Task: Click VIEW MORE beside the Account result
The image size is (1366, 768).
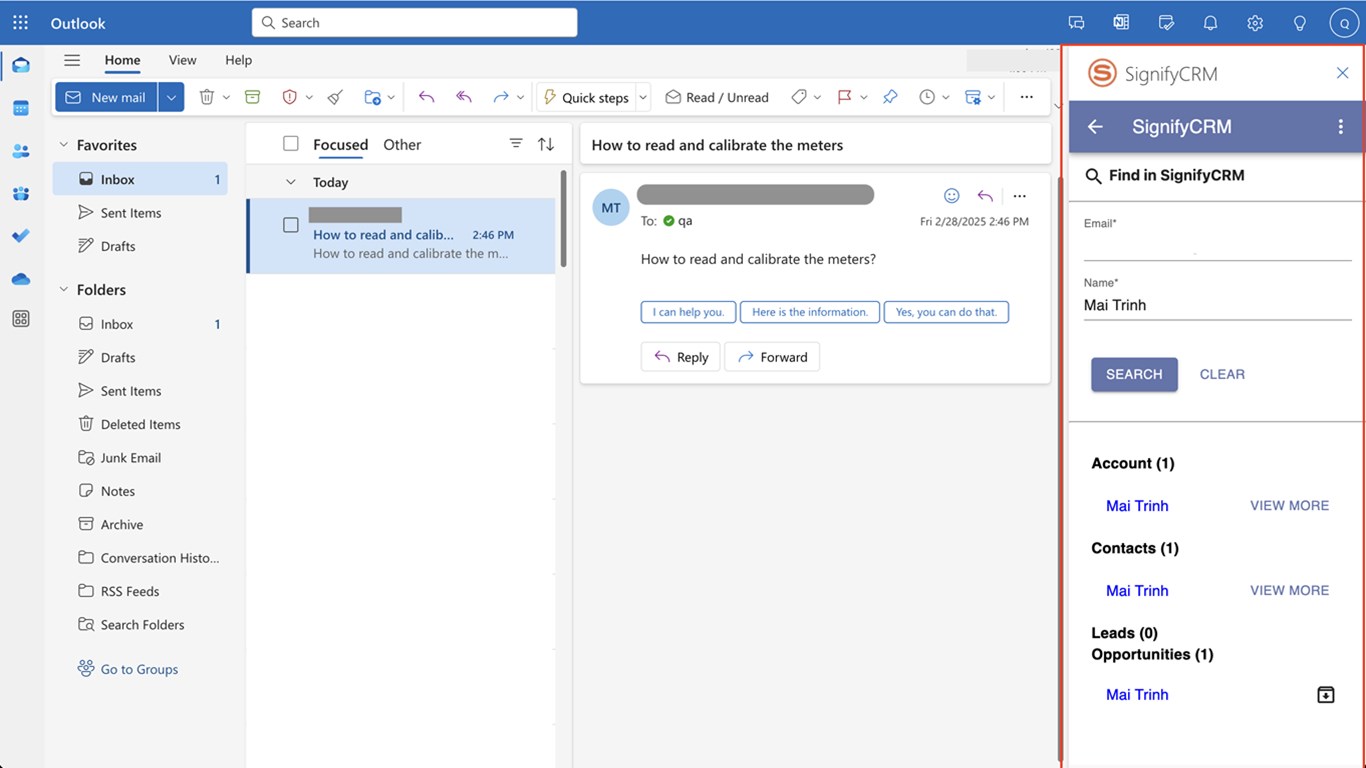Action: 1289,506
